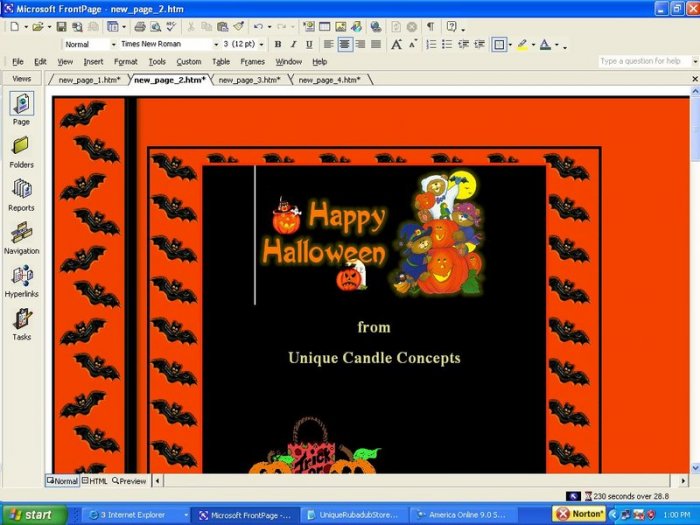
Task: Open Folders view in Views bar
Action: click(21, 153)
